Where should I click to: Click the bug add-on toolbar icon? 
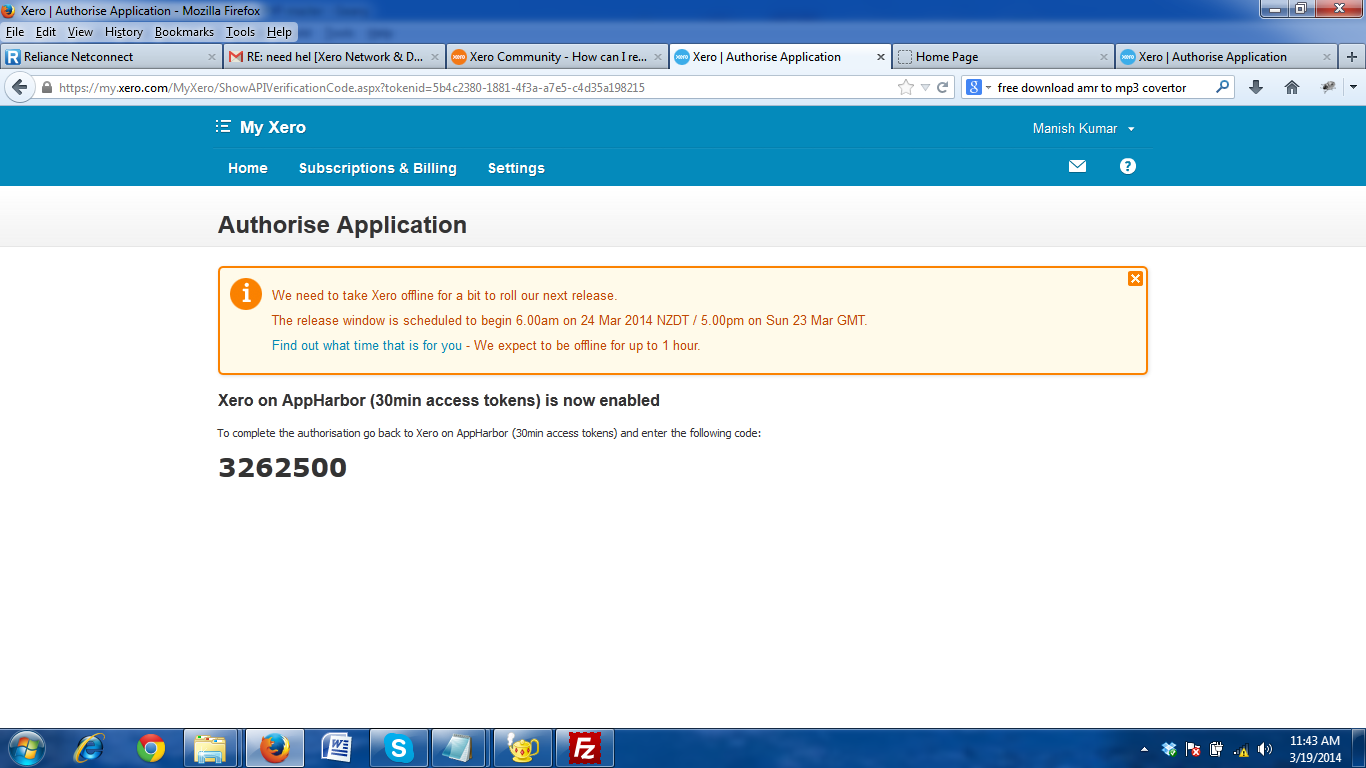(x=1328, y=87)
